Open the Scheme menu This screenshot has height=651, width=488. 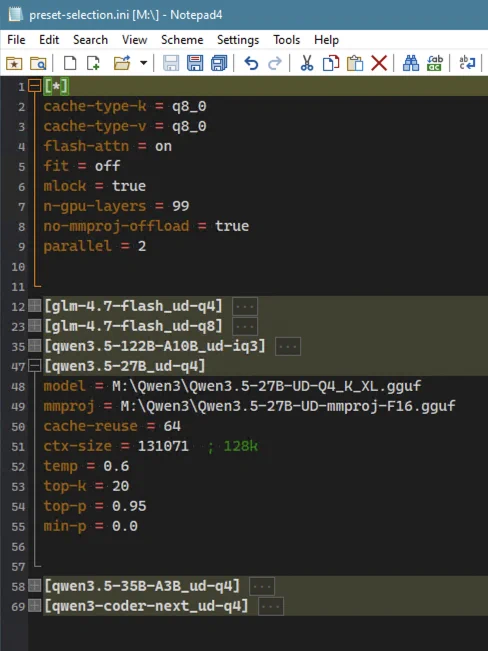182,40
